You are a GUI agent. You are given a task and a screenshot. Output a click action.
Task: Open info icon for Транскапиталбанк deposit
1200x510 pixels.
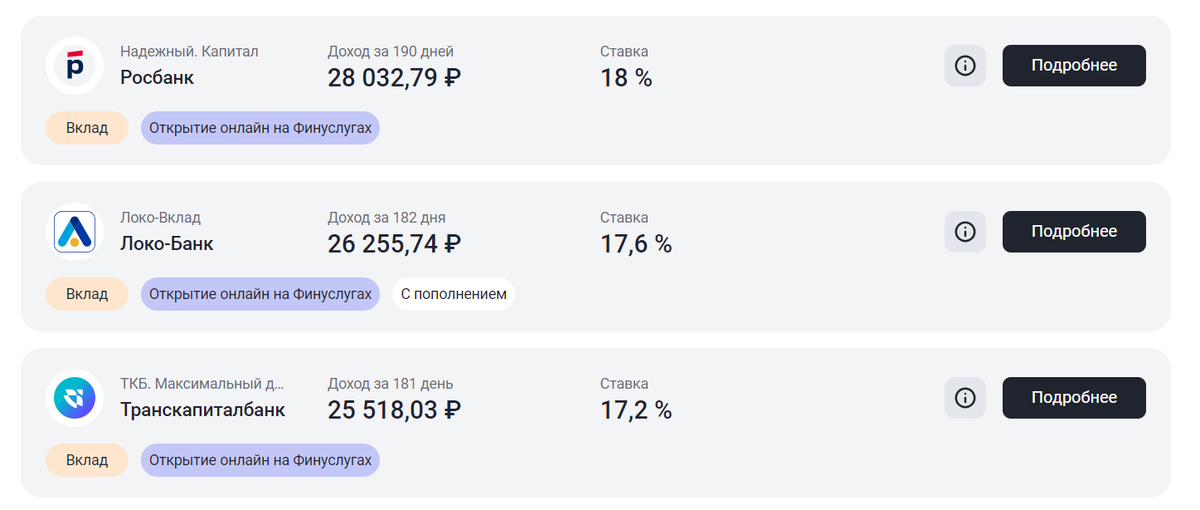point(965,397)
